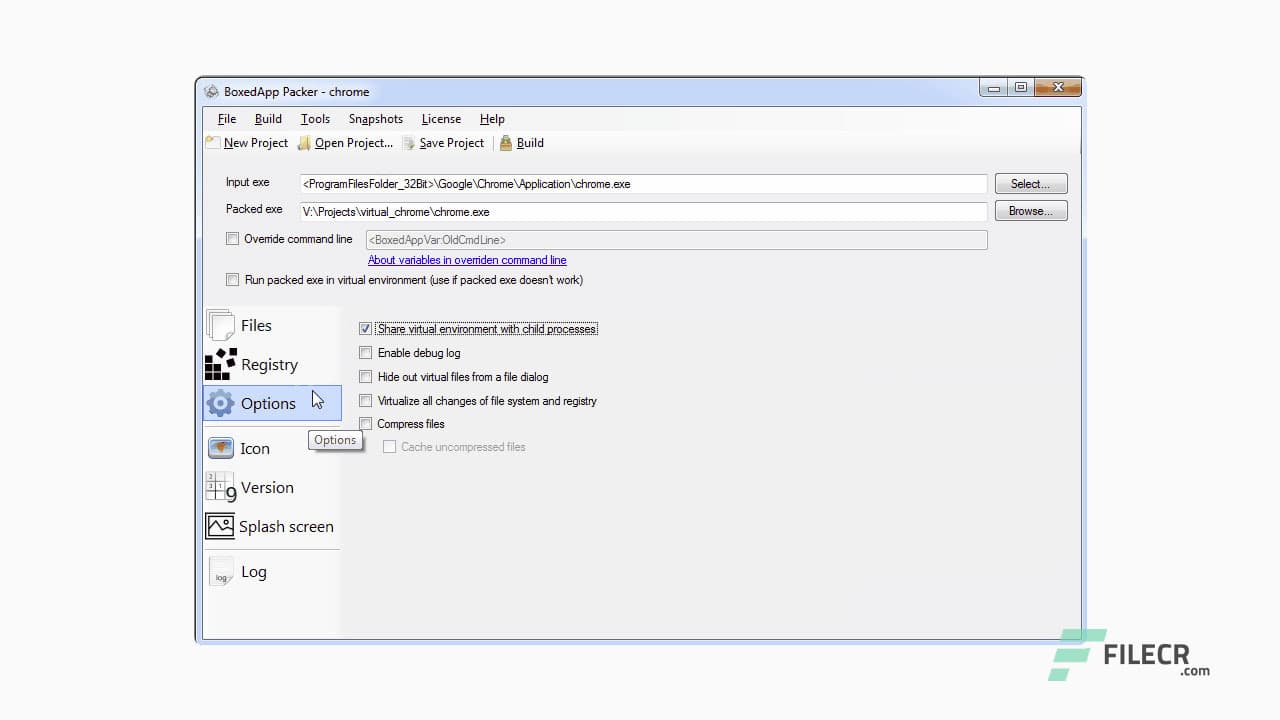Click the Save Project disk icon

click(409, 143)
